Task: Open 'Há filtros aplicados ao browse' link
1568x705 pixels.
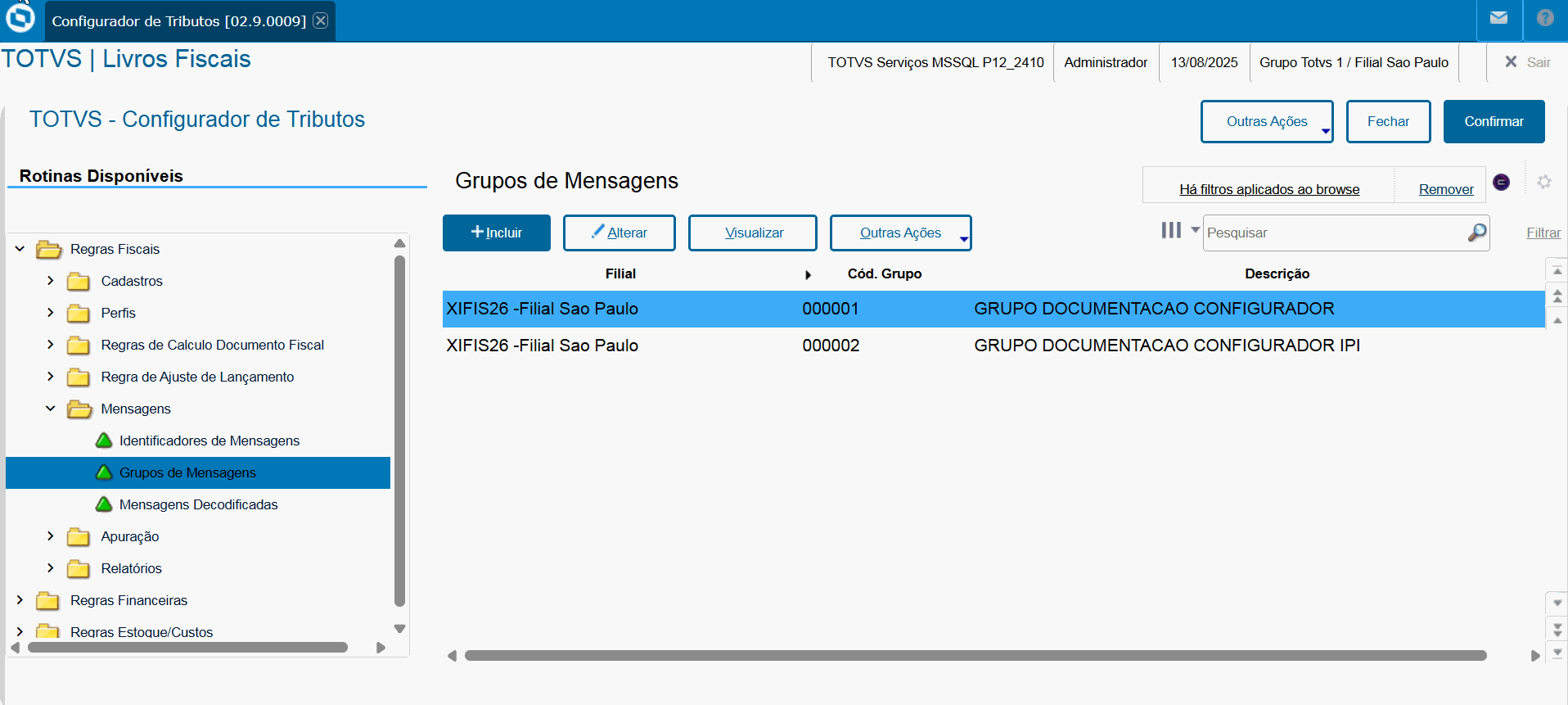Action: coord(1269,189)
